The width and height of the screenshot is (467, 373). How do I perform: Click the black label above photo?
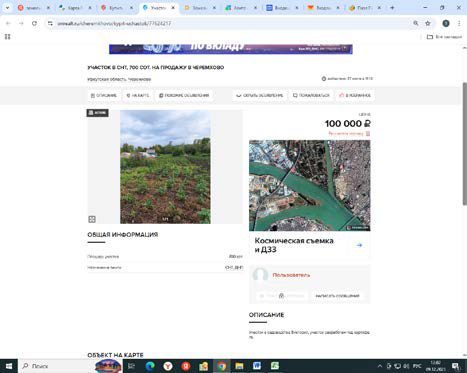click(97, 113)
